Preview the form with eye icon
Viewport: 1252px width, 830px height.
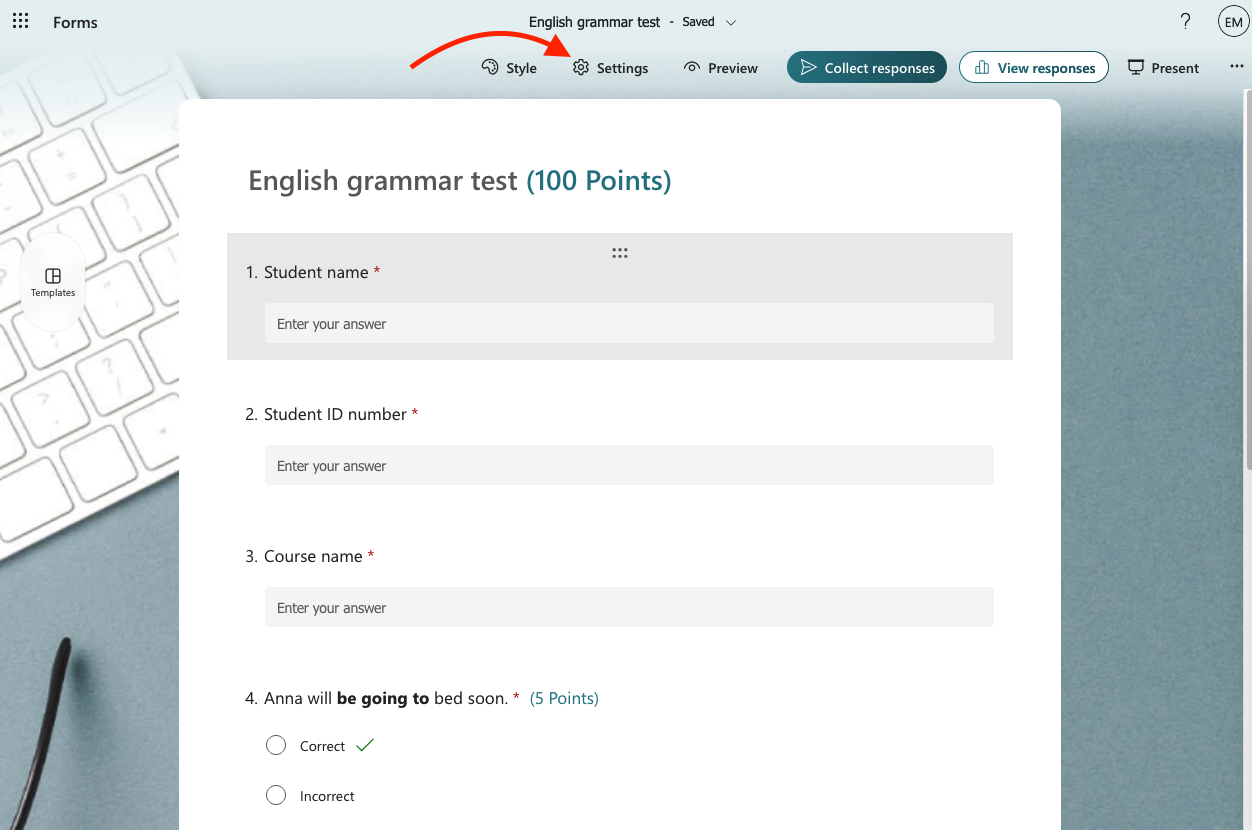click(720, 68)
